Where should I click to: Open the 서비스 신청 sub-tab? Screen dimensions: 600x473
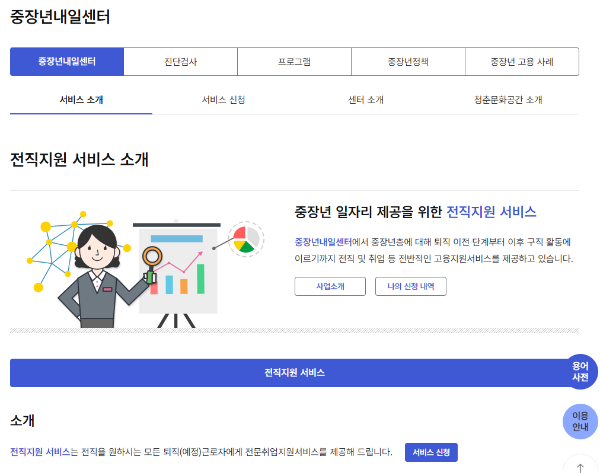[223, 100]
